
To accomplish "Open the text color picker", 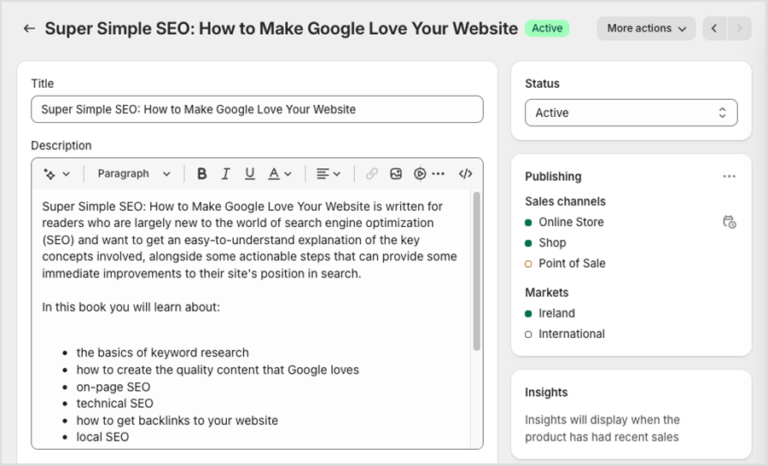I will click(x=279, y=174).
